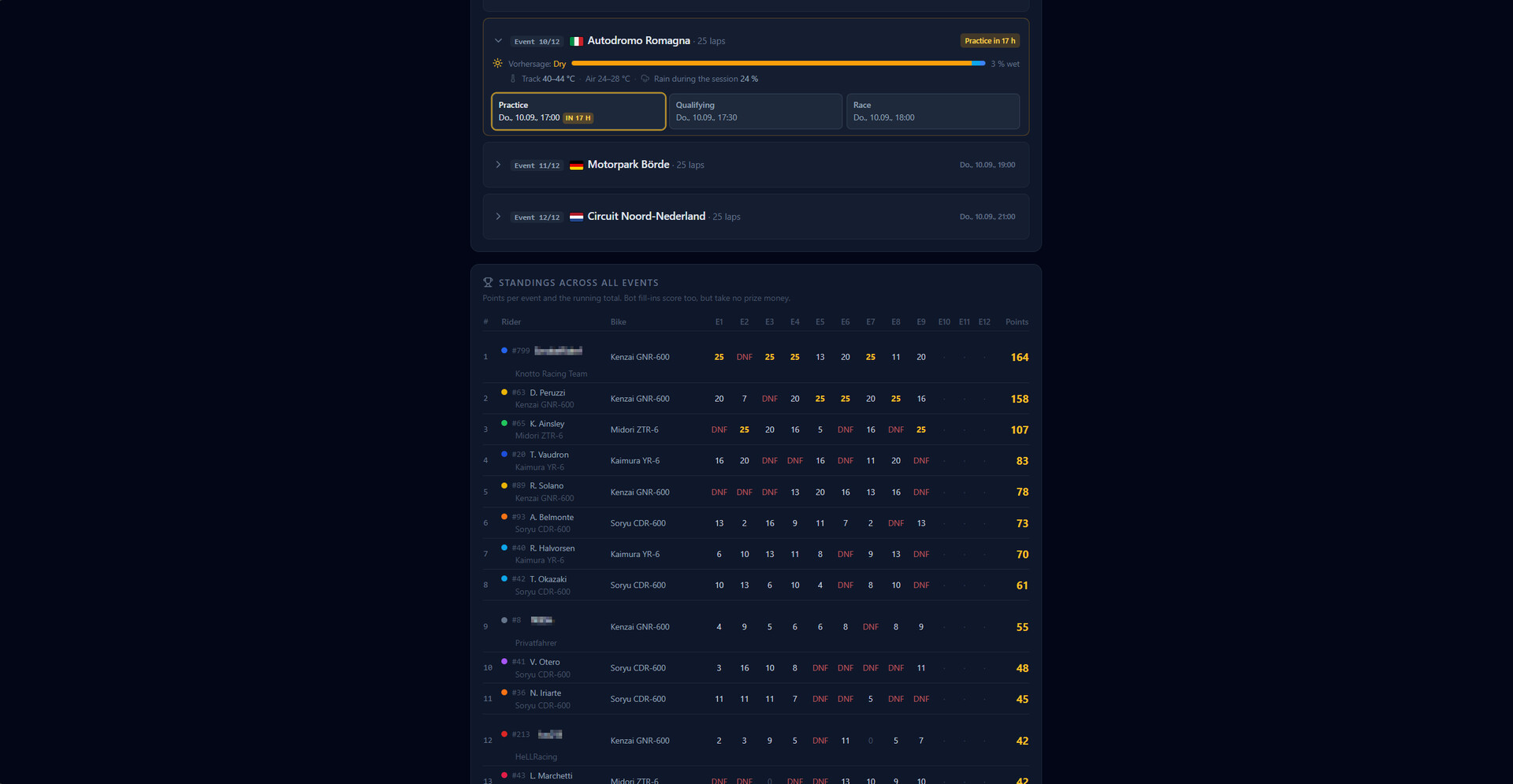This screenshot has height=784, width=1513.
Task: Click the 'IN 17 H' badge on Practice
Action: pos(578,118)
